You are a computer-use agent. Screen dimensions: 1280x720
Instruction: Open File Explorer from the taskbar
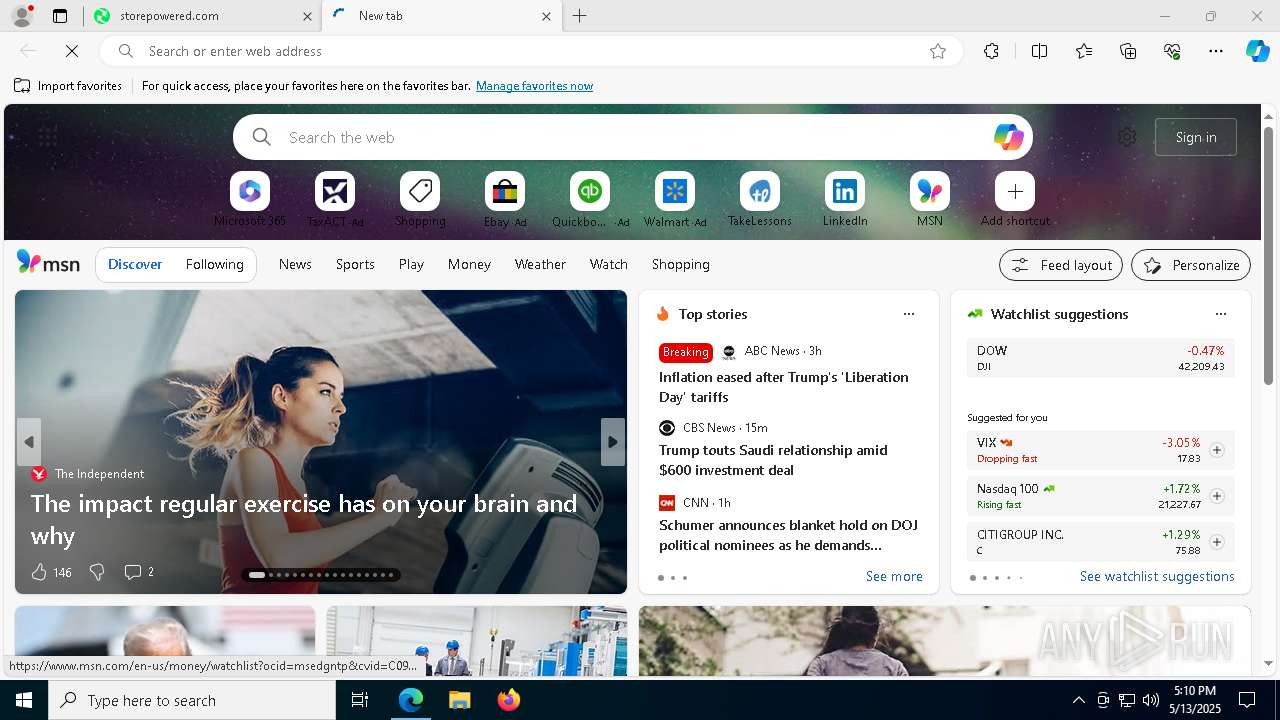pyautogui.click(x=459, y=700)
